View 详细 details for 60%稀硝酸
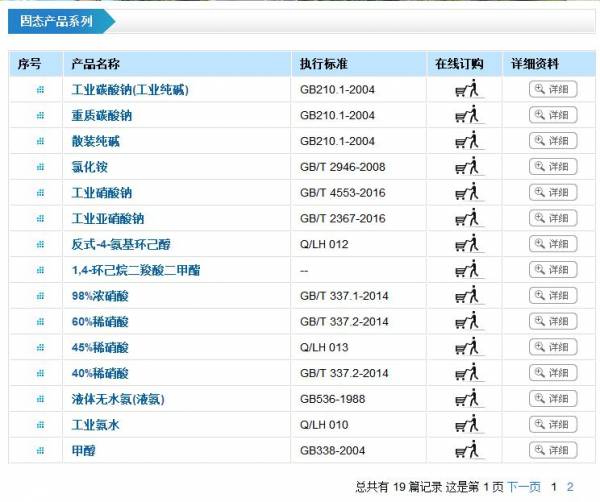600x502 pixels. coord(553,321)
